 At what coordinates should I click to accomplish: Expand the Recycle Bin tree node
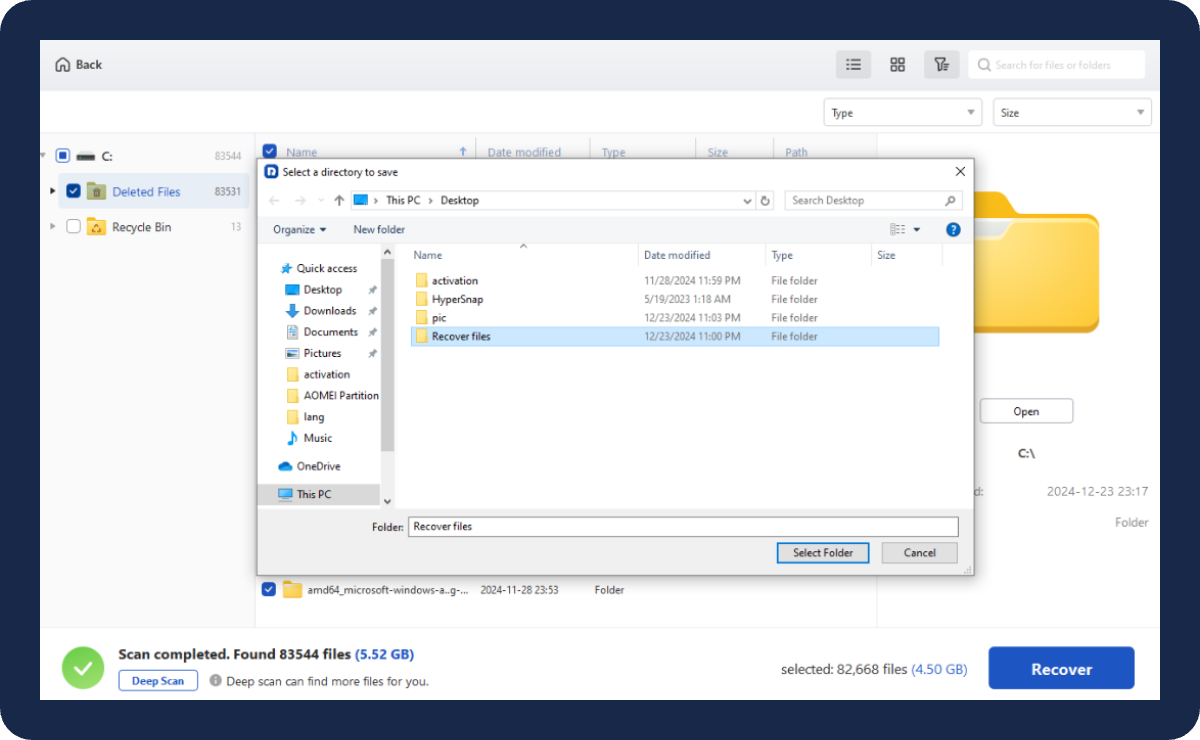(52, 227)
